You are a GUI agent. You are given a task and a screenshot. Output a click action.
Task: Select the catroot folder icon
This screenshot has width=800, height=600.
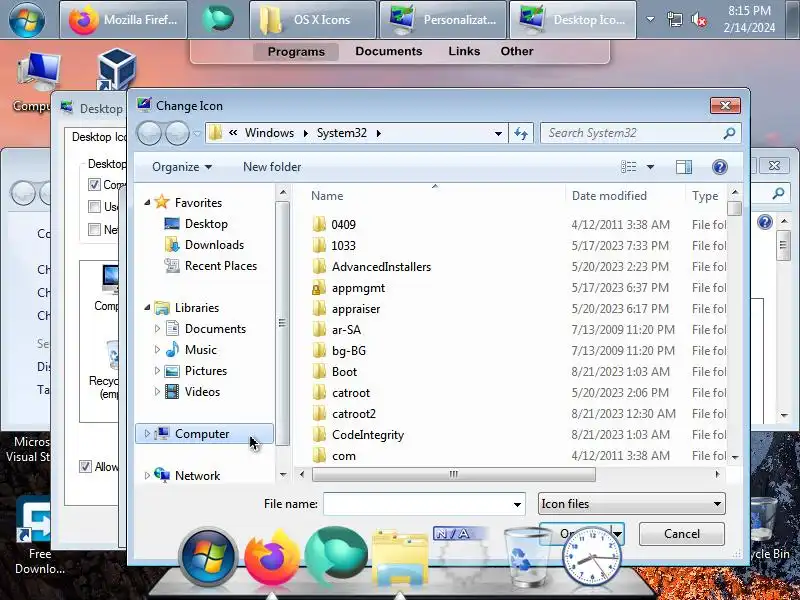point(319,393)
